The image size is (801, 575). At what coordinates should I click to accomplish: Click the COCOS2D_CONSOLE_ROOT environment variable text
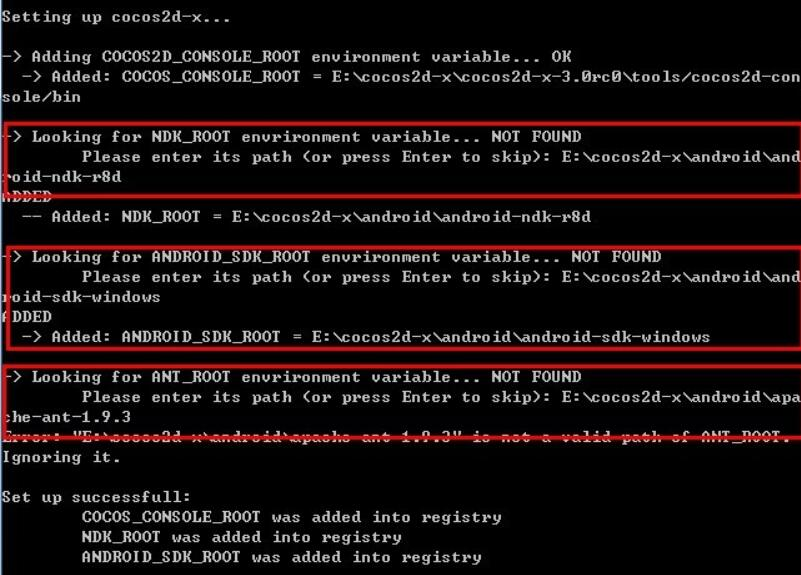point(201,57)
